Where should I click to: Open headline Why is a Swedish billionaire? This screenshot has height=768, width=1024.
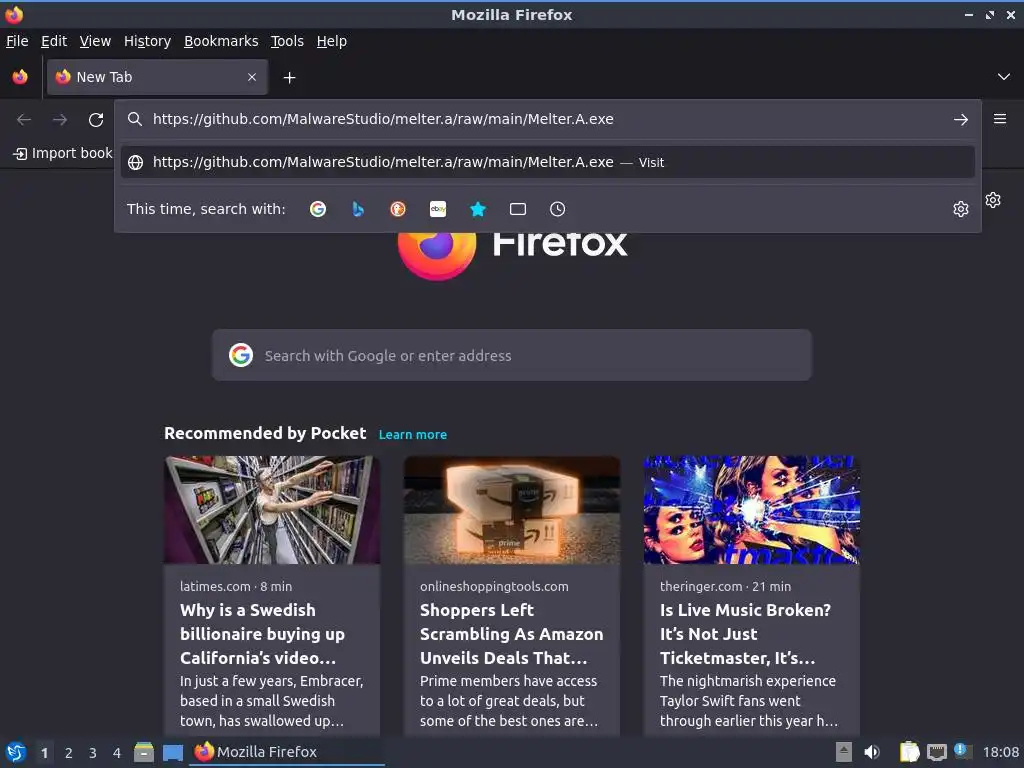coord(263,634)
